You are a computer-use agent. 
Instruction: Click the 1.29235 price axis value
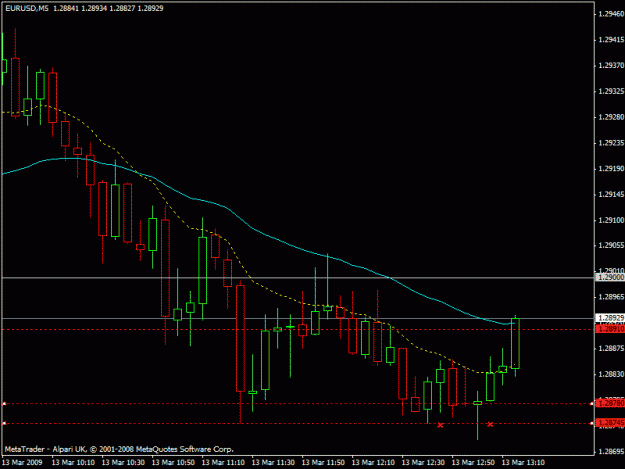tap(611, 143)
